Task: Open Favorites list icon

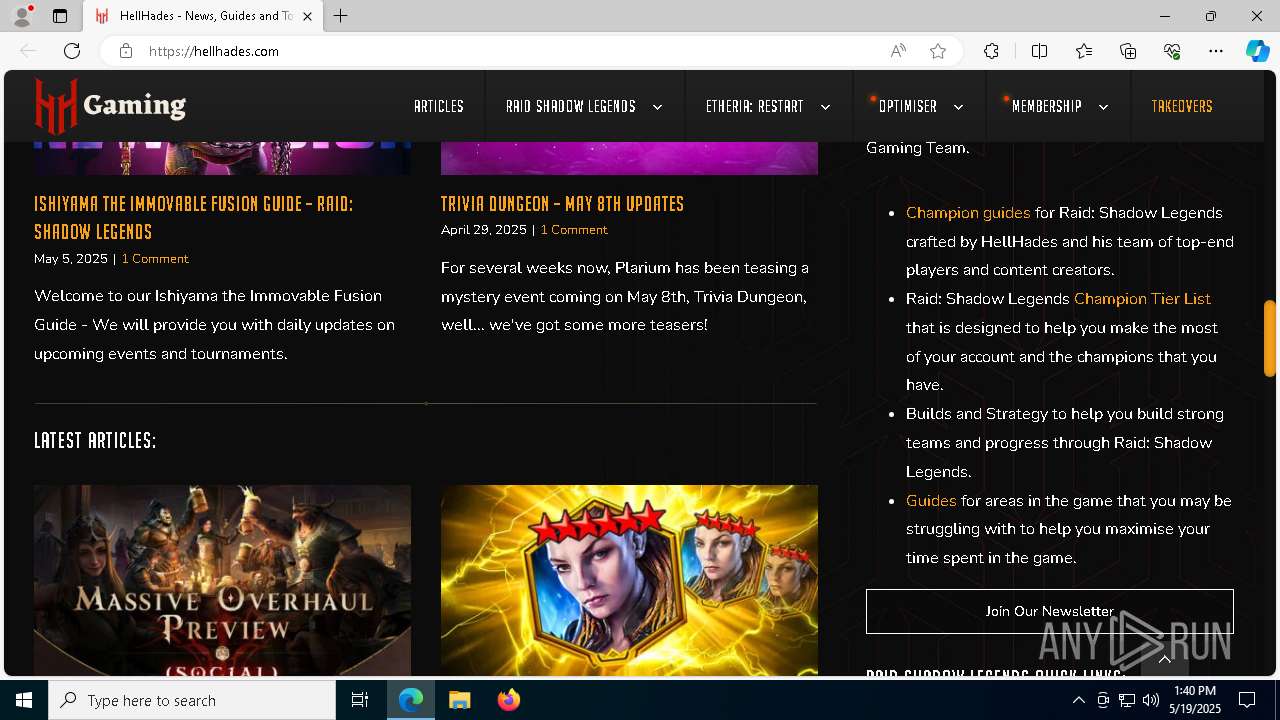Action: point(1084,51)
